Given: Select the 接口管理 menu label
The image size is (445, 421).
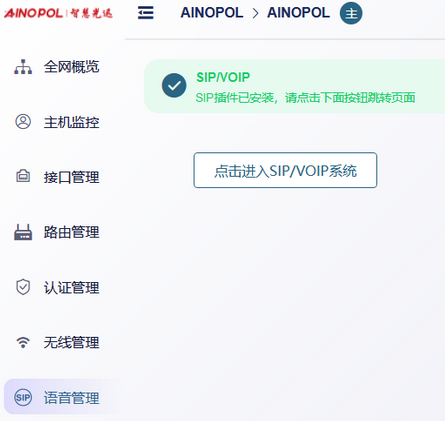Looking at the screenshot, I should tap(72, 177).
